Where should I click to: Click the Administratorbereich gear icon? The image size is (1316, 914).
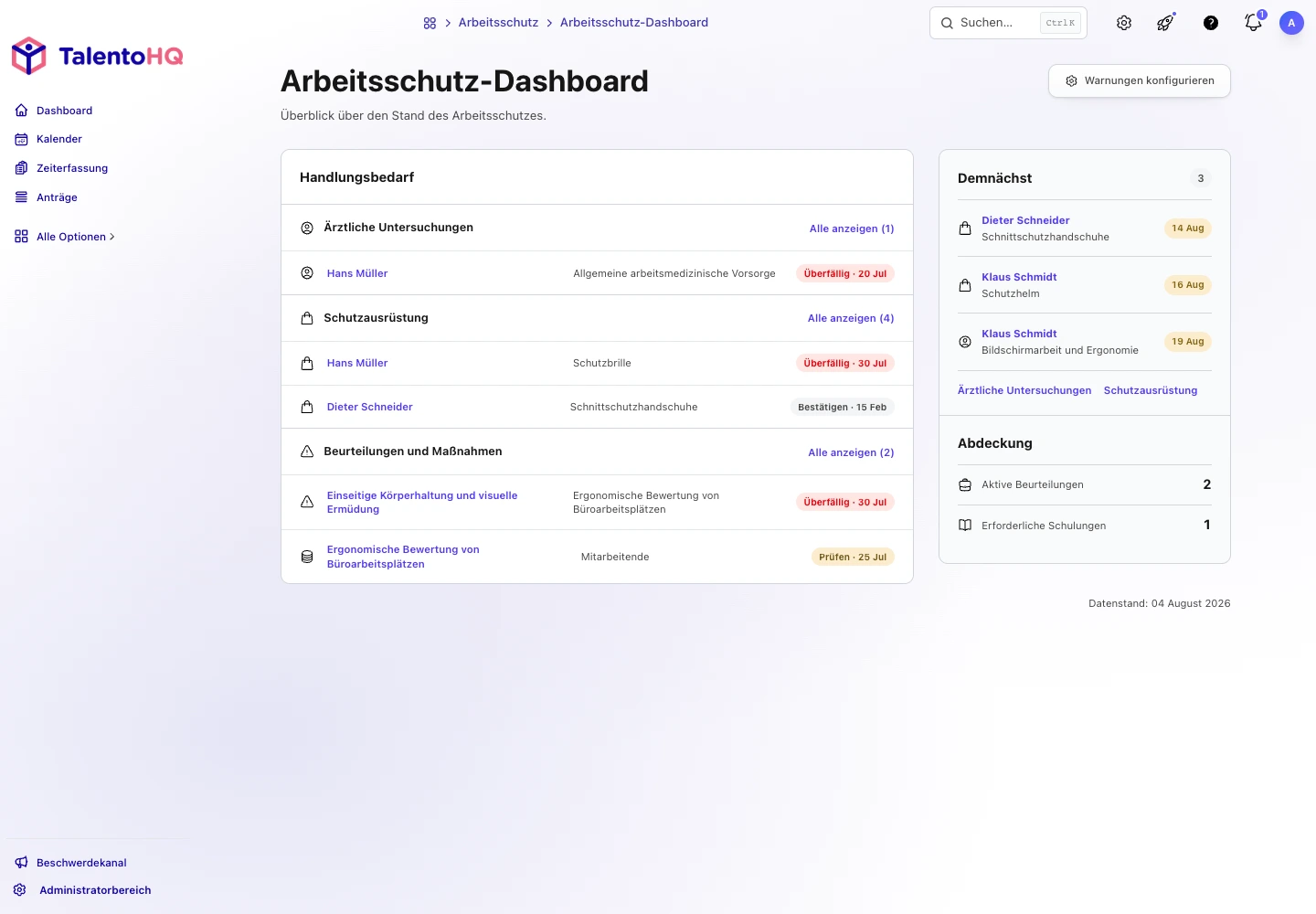tap(19, 890)
